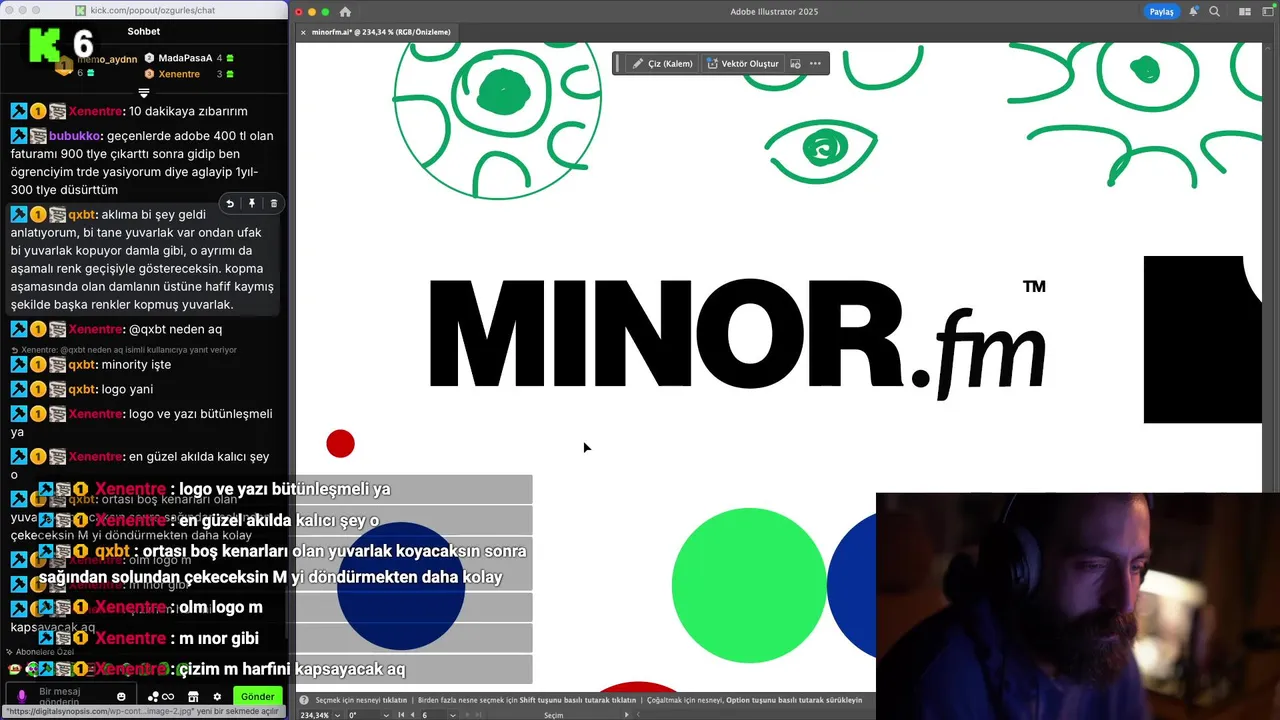
Task: Pin the hovered qxbt message
Action: 252,203
